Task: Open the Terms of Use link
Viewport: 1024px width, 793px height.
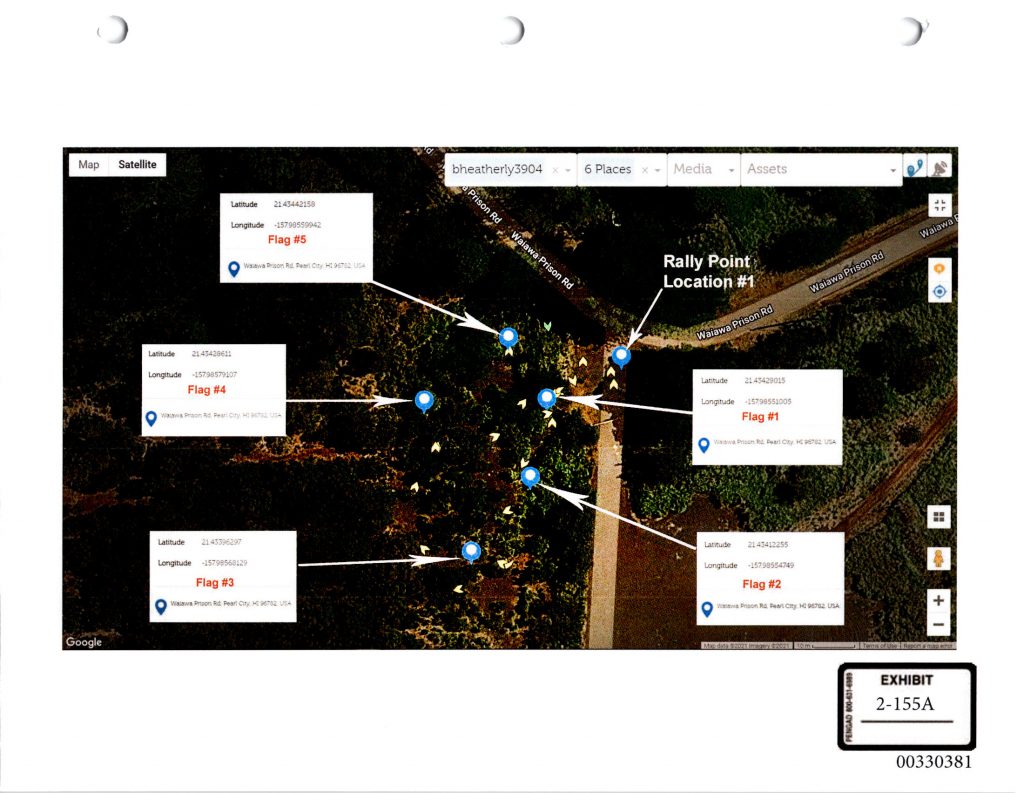Action: point(879,646)
